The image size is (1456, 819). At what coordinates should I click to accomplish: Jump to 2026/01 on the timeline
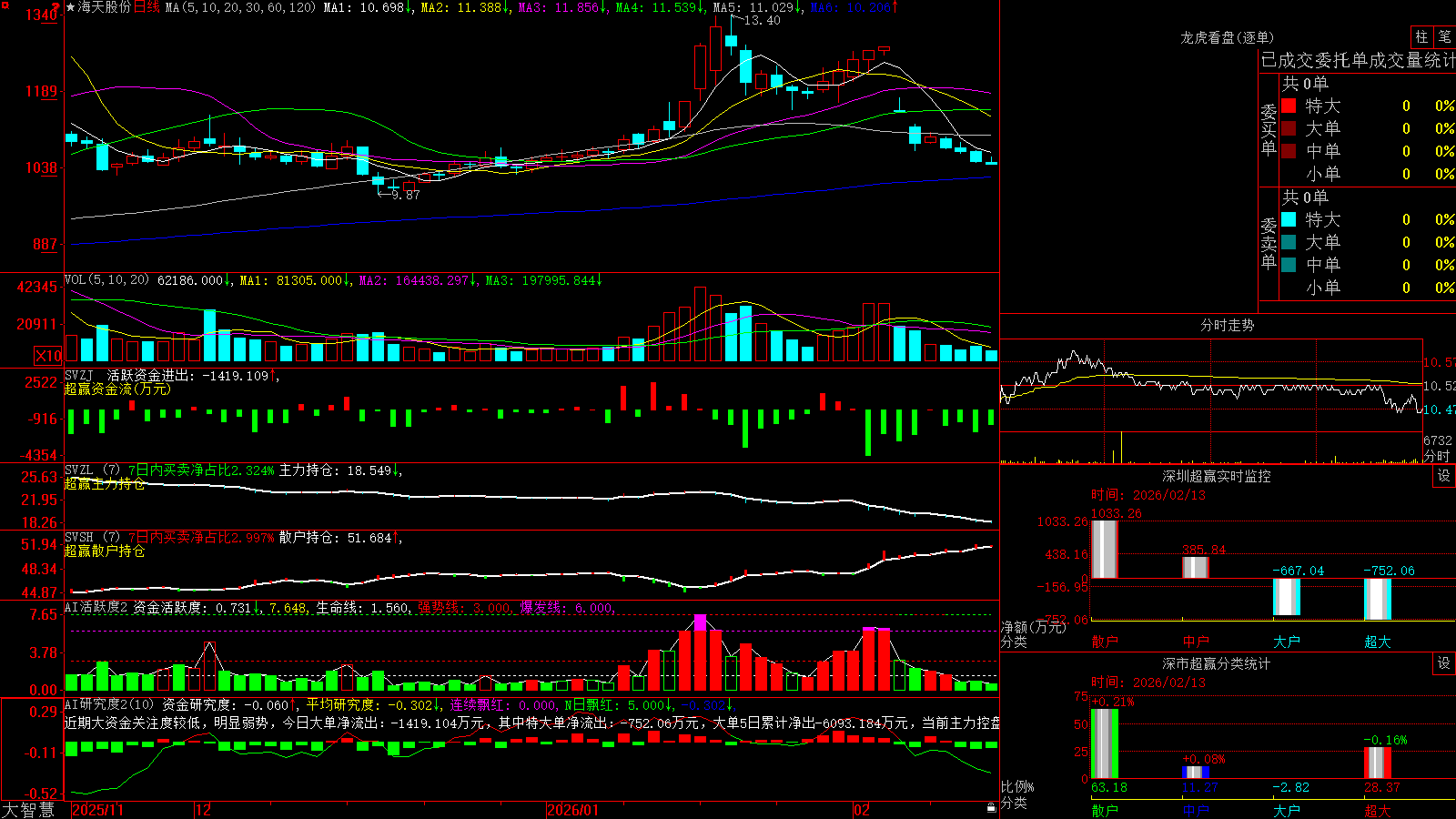pyautogui.click(x=573, y=810)
